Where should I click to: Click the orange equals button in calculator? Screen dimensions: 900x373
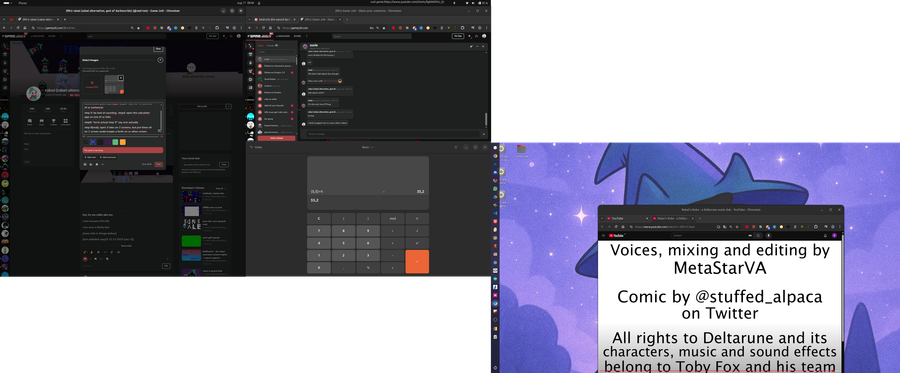point(417,262)
